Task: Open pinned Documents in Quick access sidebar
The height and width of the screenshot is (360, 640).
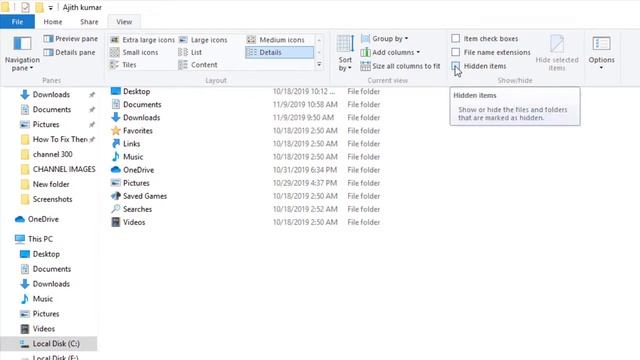Action: [52, 109]
